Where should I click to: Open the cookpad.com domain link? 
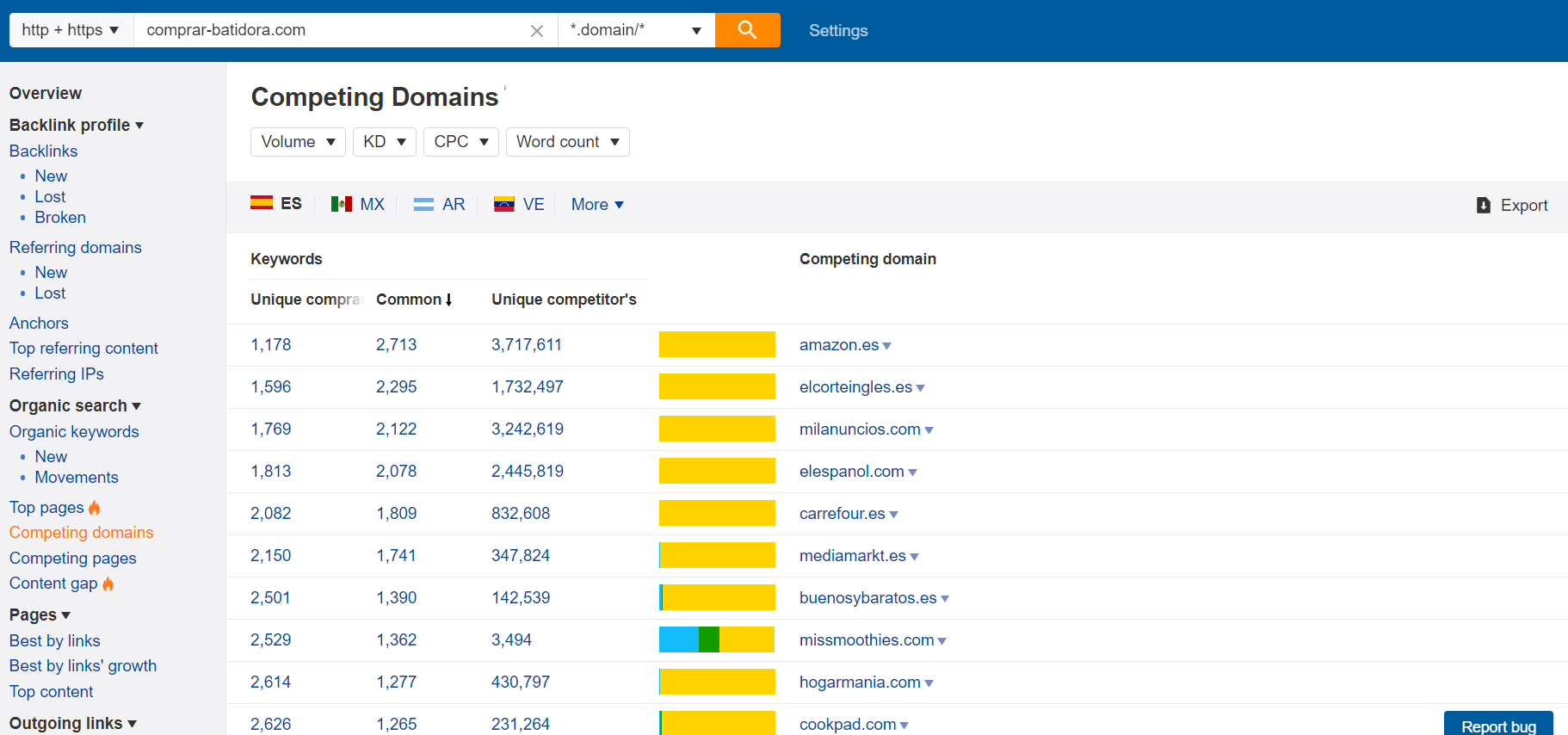tap(848, 725)
